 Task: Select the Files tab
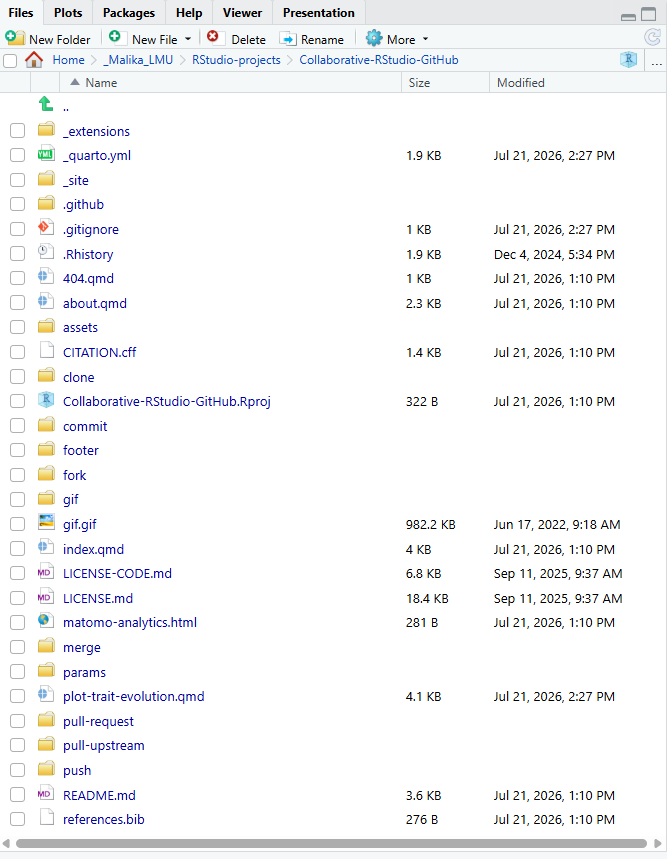(21, 13)
